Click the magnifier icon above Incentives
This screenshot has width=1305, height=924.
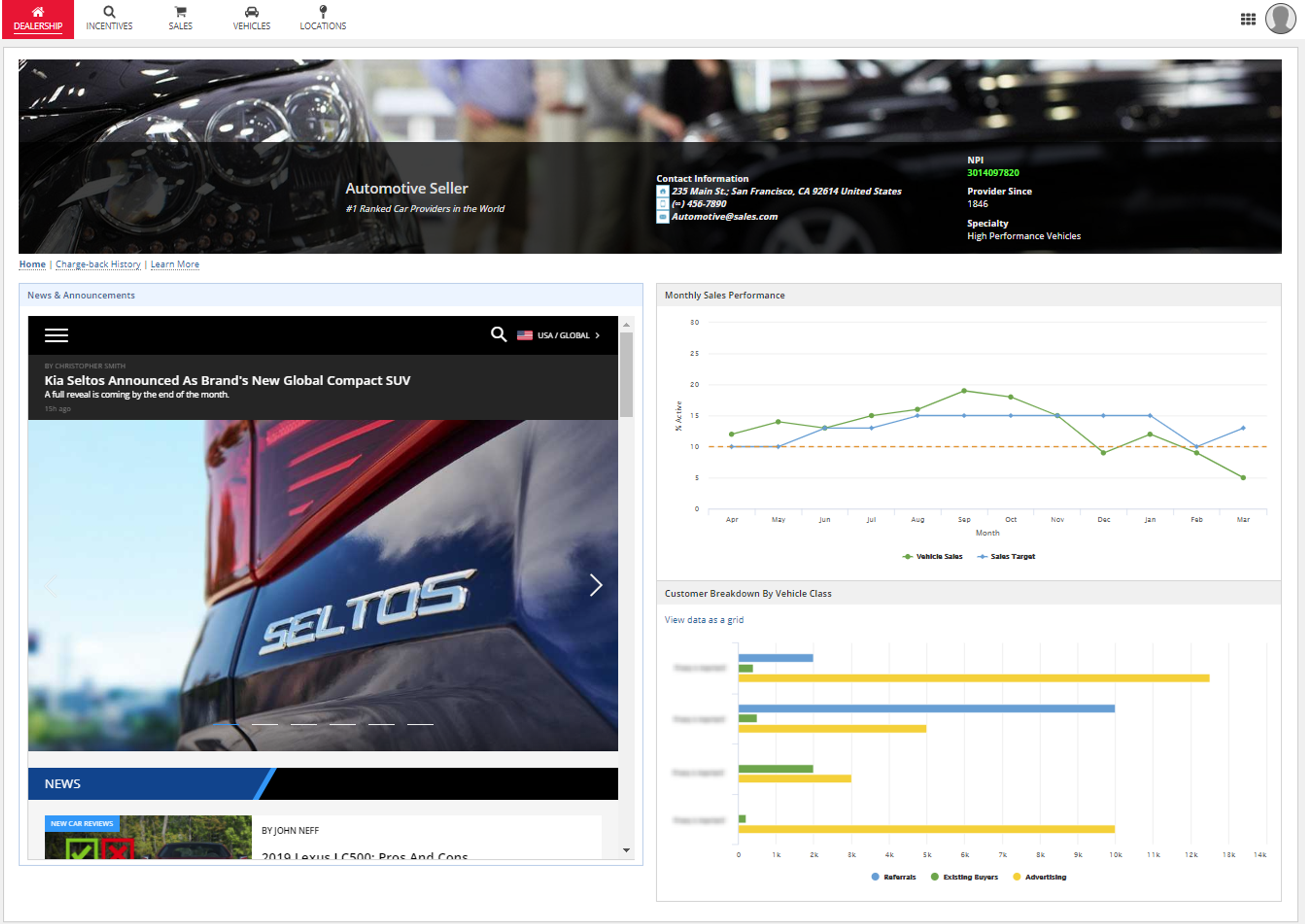point(109,11)
